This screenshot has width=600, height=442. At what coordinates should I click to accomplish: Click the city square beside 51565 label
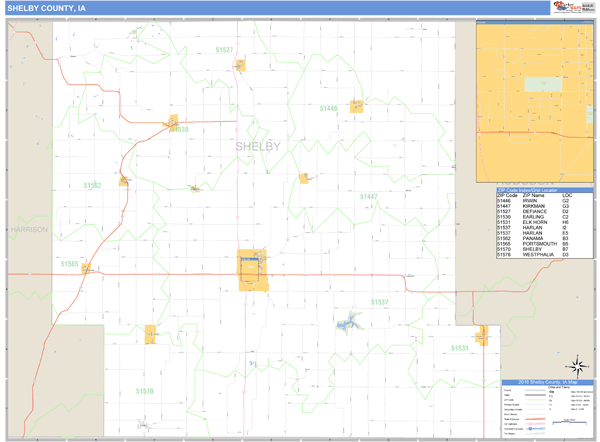tap(86, 268)
